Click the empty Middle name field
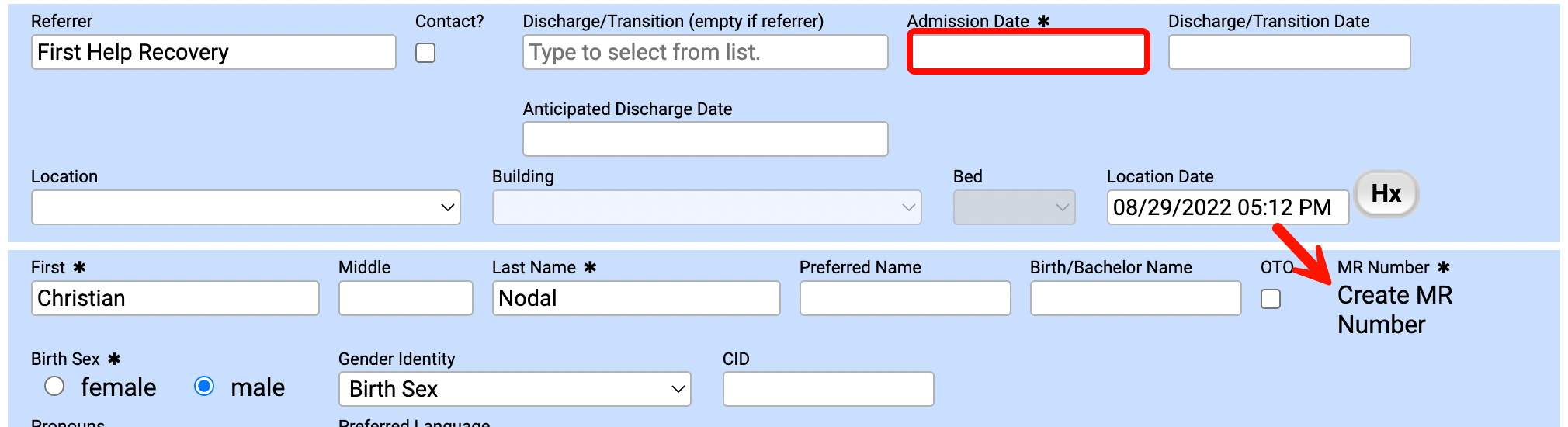This screenshot has height=427, width=1568. [405, 298]
